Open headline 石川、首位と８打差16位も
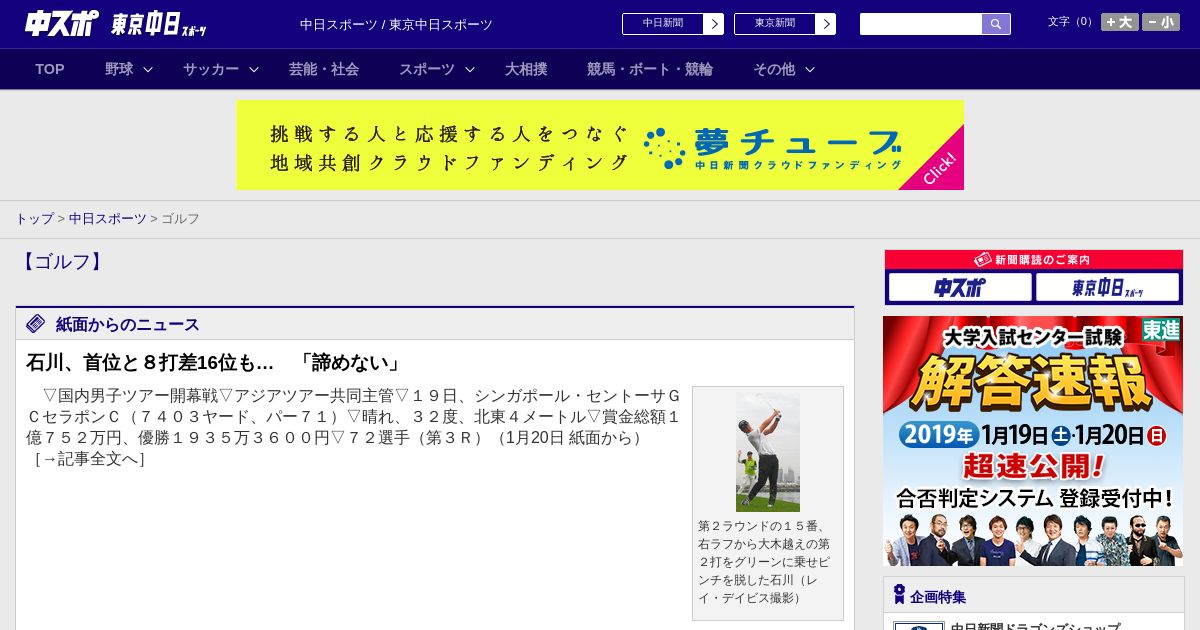This screenshot has height=630, width=1200. coord(214,363)
